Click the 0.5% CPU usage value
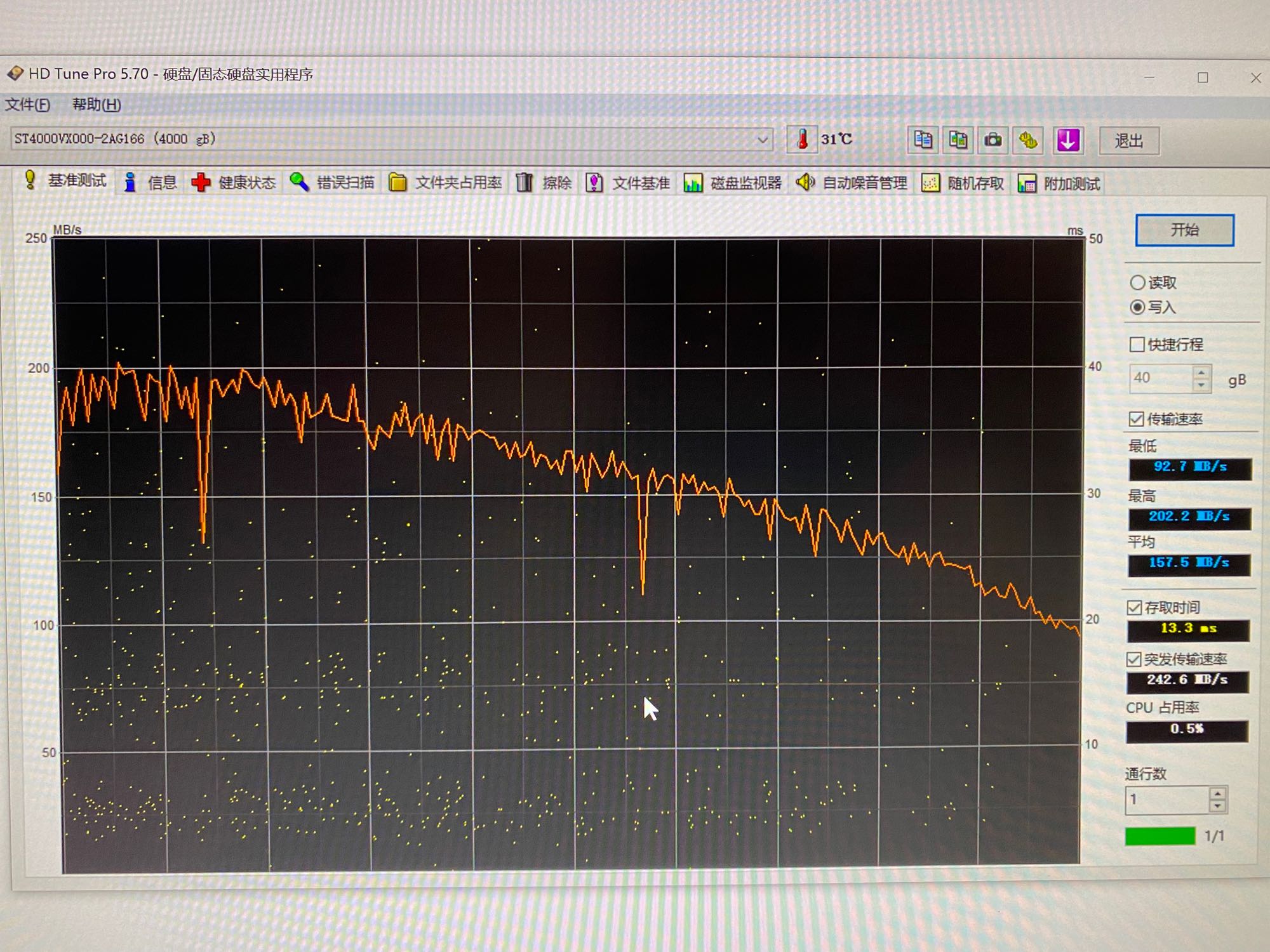The width and height of the screenshot is (1270, 952). click(x=1187, y=731)
